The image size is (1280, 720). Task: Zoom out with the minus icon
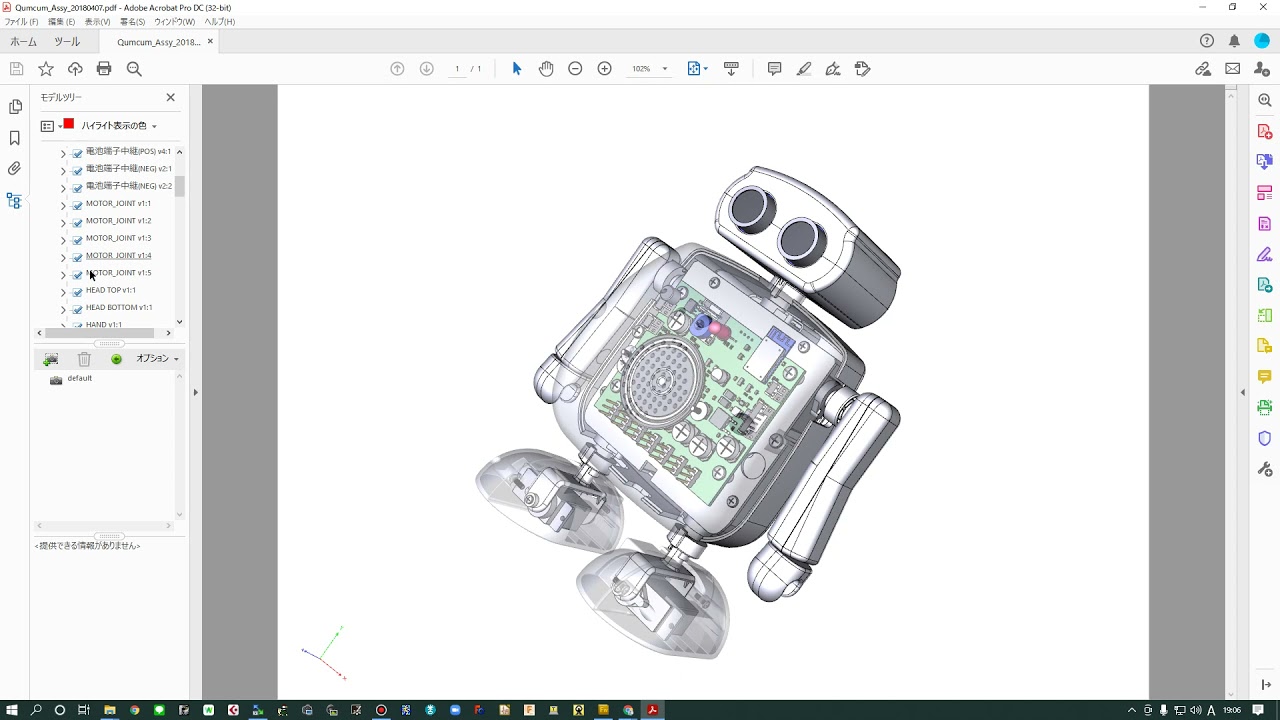coord(575,69)
